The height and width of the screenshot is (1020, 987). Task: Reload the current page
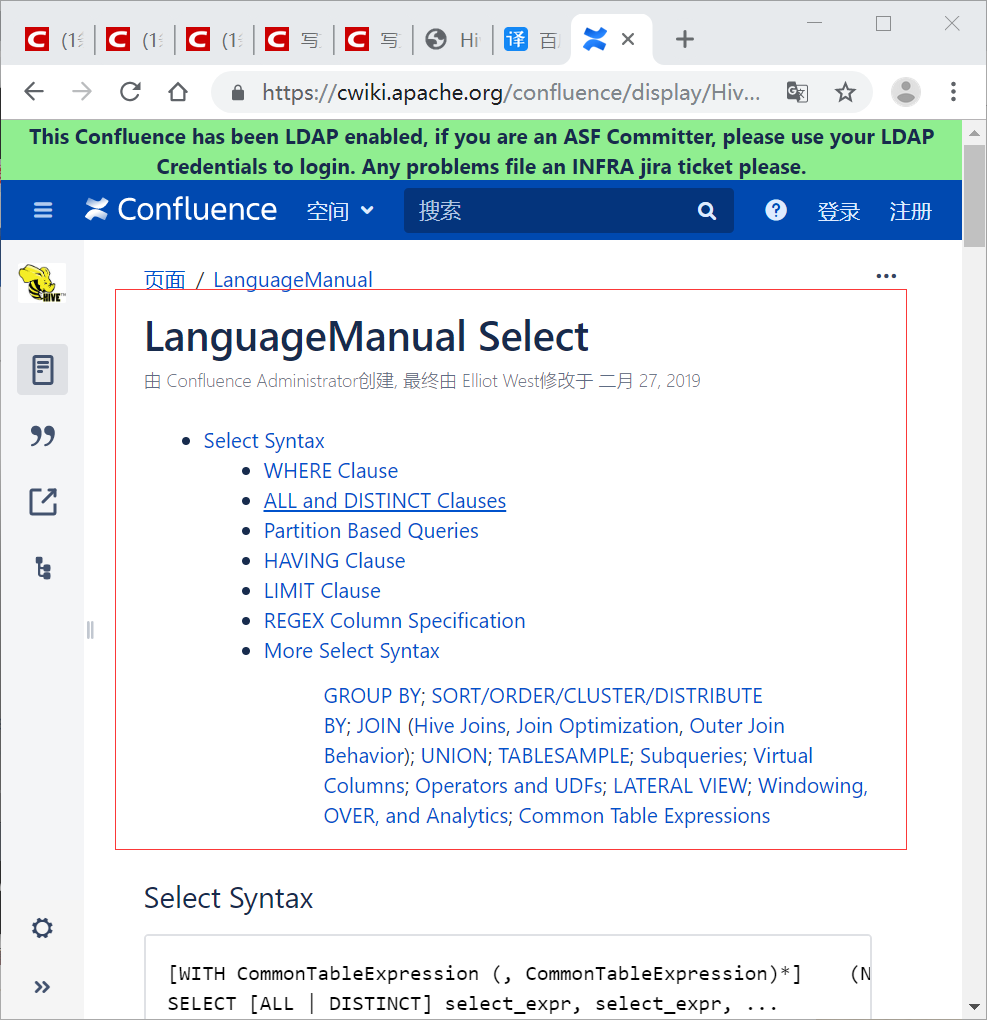[130, 92]
